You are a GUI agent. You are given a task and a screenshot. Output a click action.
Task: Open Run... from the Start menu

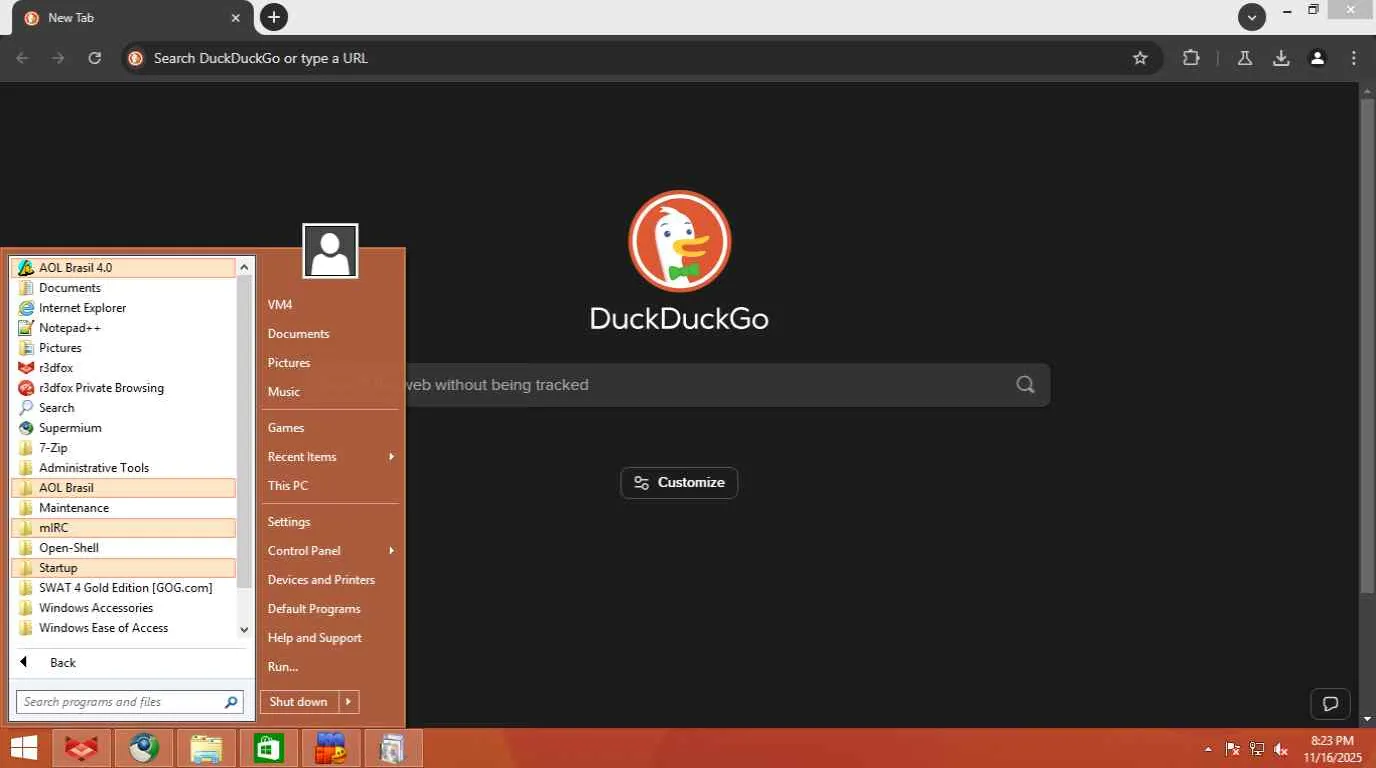pos(331,667)
